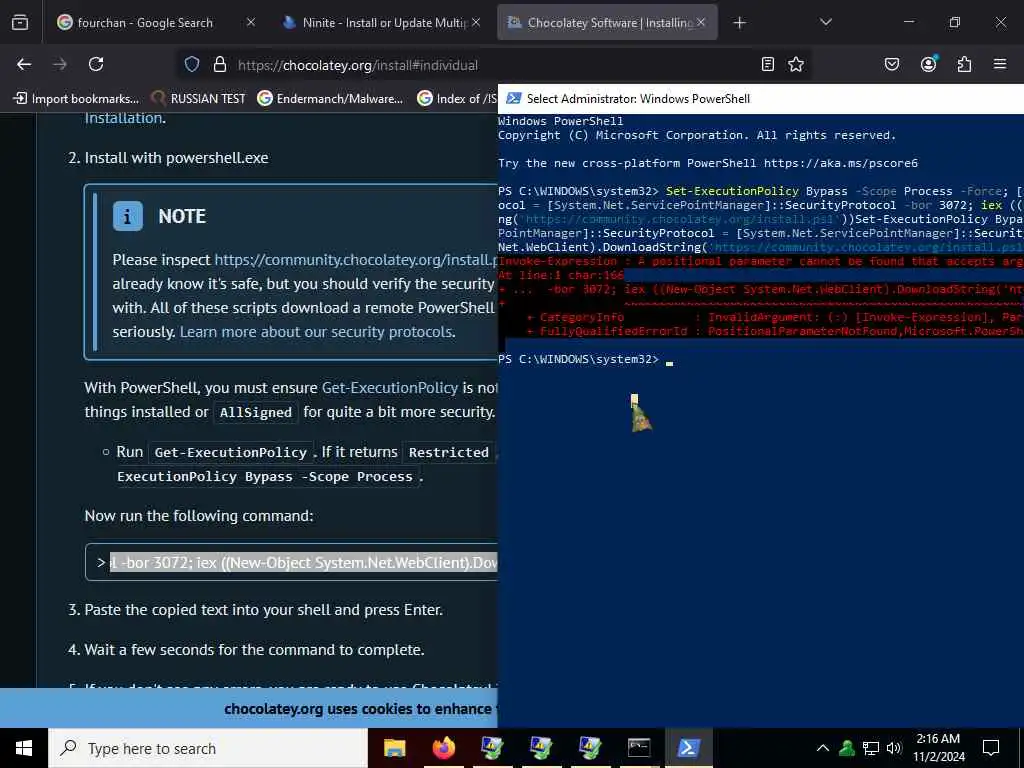1024x768 pixels.
Task: Click the install command code box
Action: [x=291, y=562]
